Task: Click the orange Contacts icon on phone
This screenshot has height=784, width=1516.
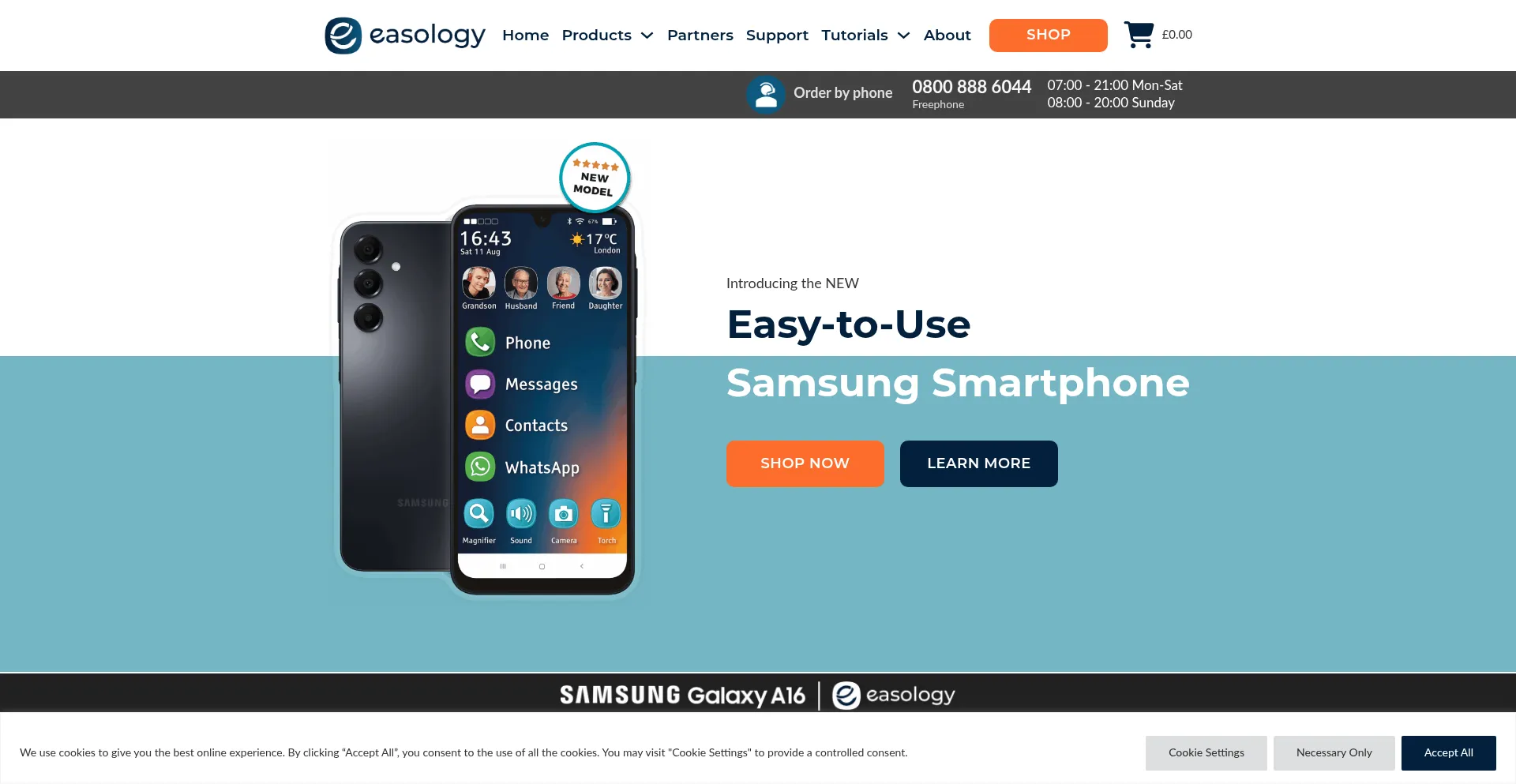Action: click(x=480, y=425)
